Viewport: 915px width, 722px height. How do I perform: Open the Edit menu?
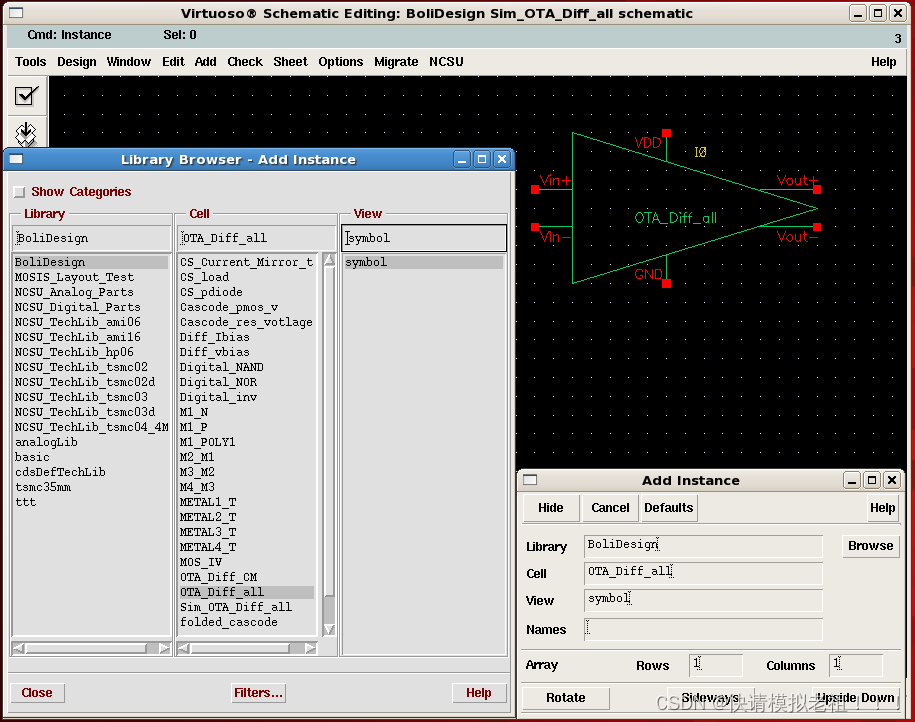coord(173,62)
